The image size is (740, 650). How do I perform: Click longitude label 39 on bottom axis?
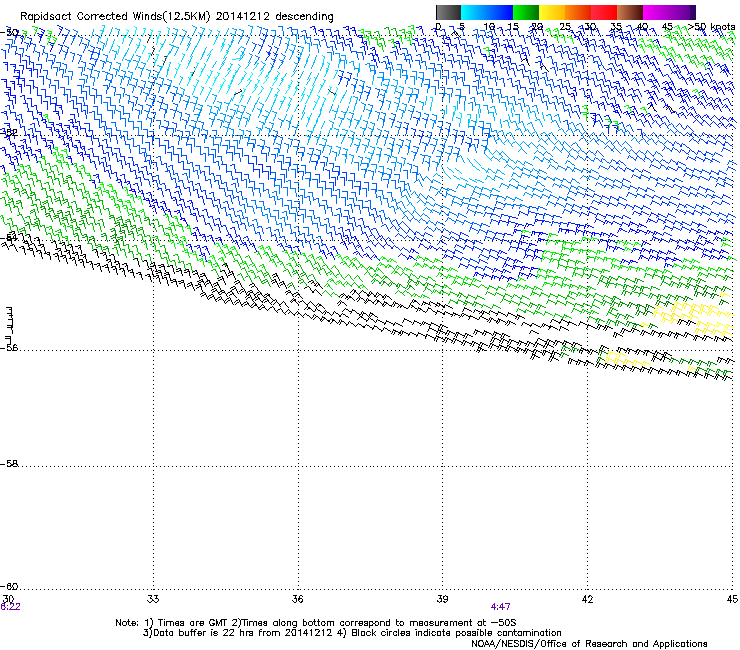pyautogui.click(x=442, y=599)
